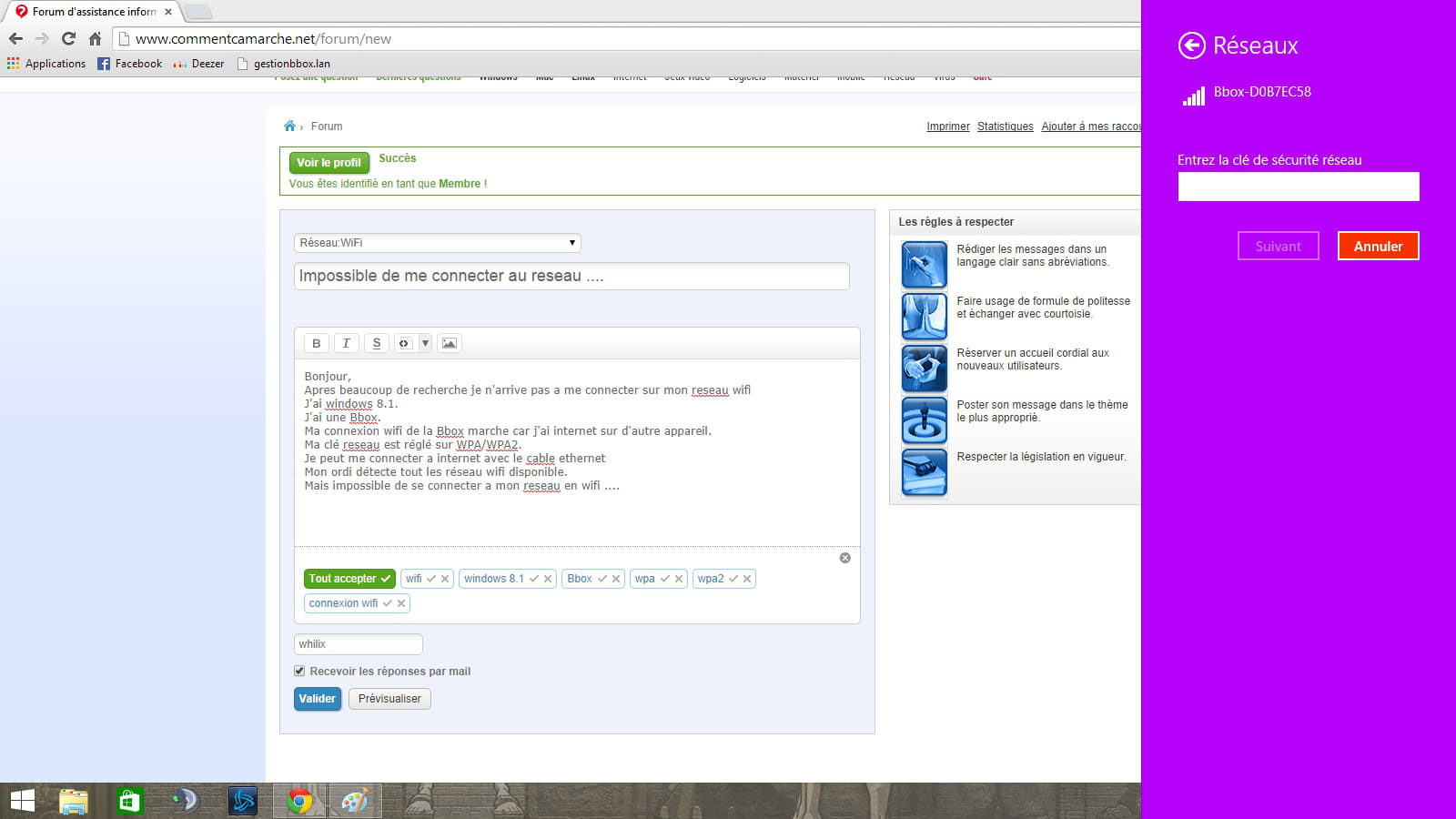
Task: Open Windows Store from taskbar
Action: (x=129, y=801)
